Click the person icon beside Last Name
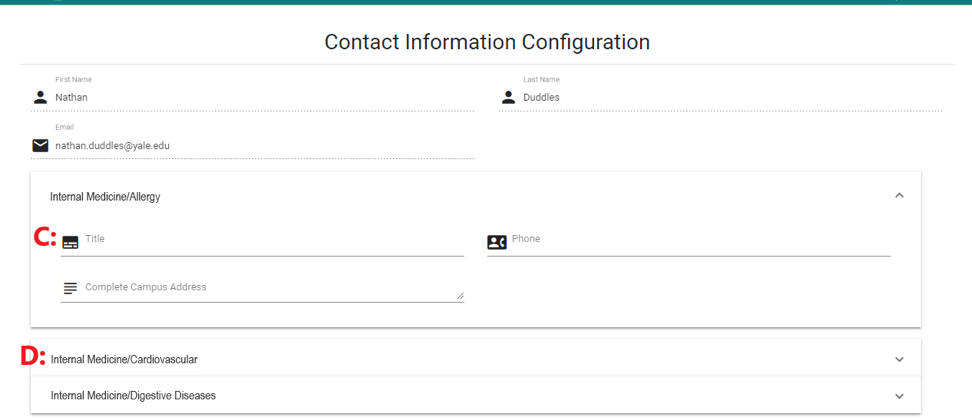The image size is (972, 420). (508, 97)
